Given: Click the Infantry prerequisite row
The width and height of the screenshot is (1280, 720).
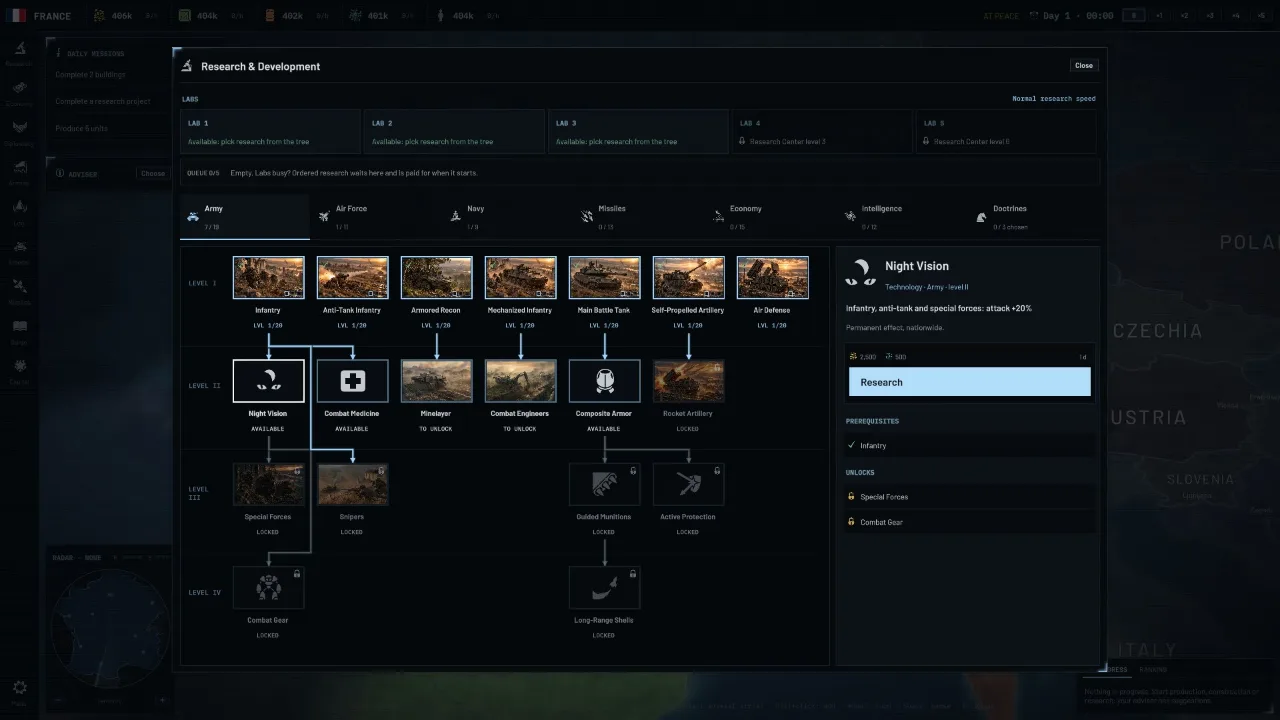Looking at the screenshot, I should pyautogui.click(x=969, y=445).
